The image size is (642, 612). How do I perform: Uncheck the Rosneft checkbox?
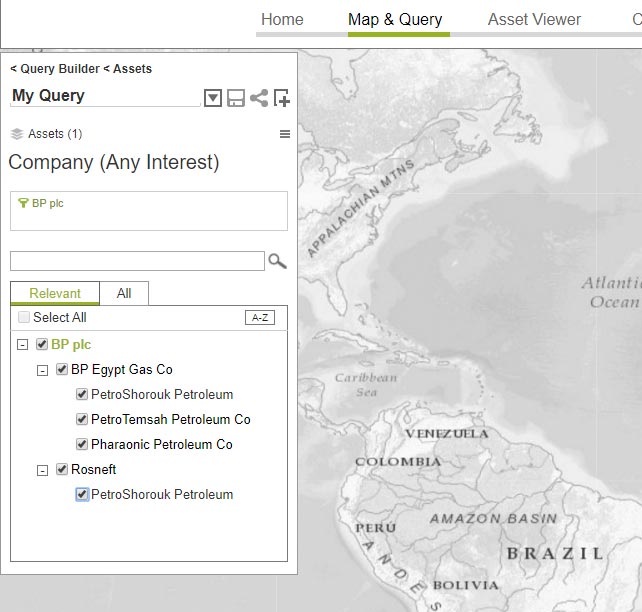coord(61,469)
